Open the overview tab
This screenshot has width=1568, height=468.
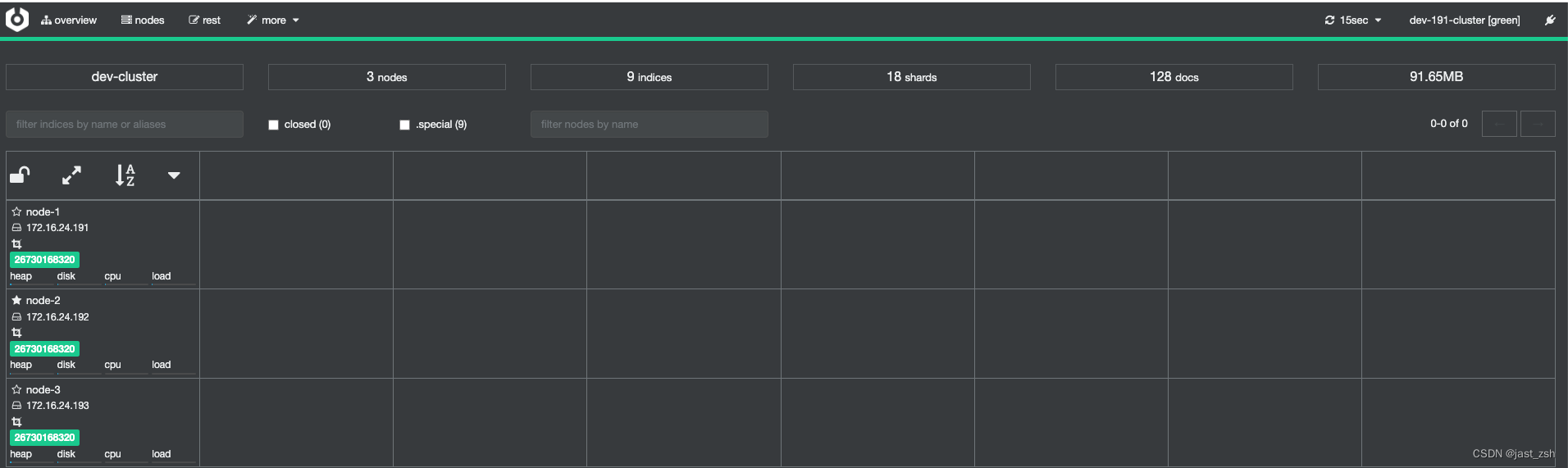tap(69, 20)
